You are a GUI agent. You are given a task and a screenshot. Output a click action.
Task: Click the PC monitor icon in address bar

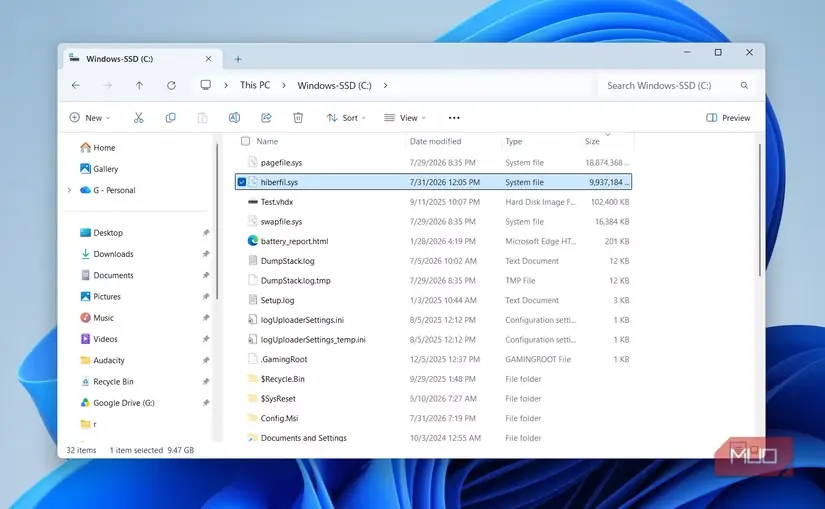(x=206, y=85)
